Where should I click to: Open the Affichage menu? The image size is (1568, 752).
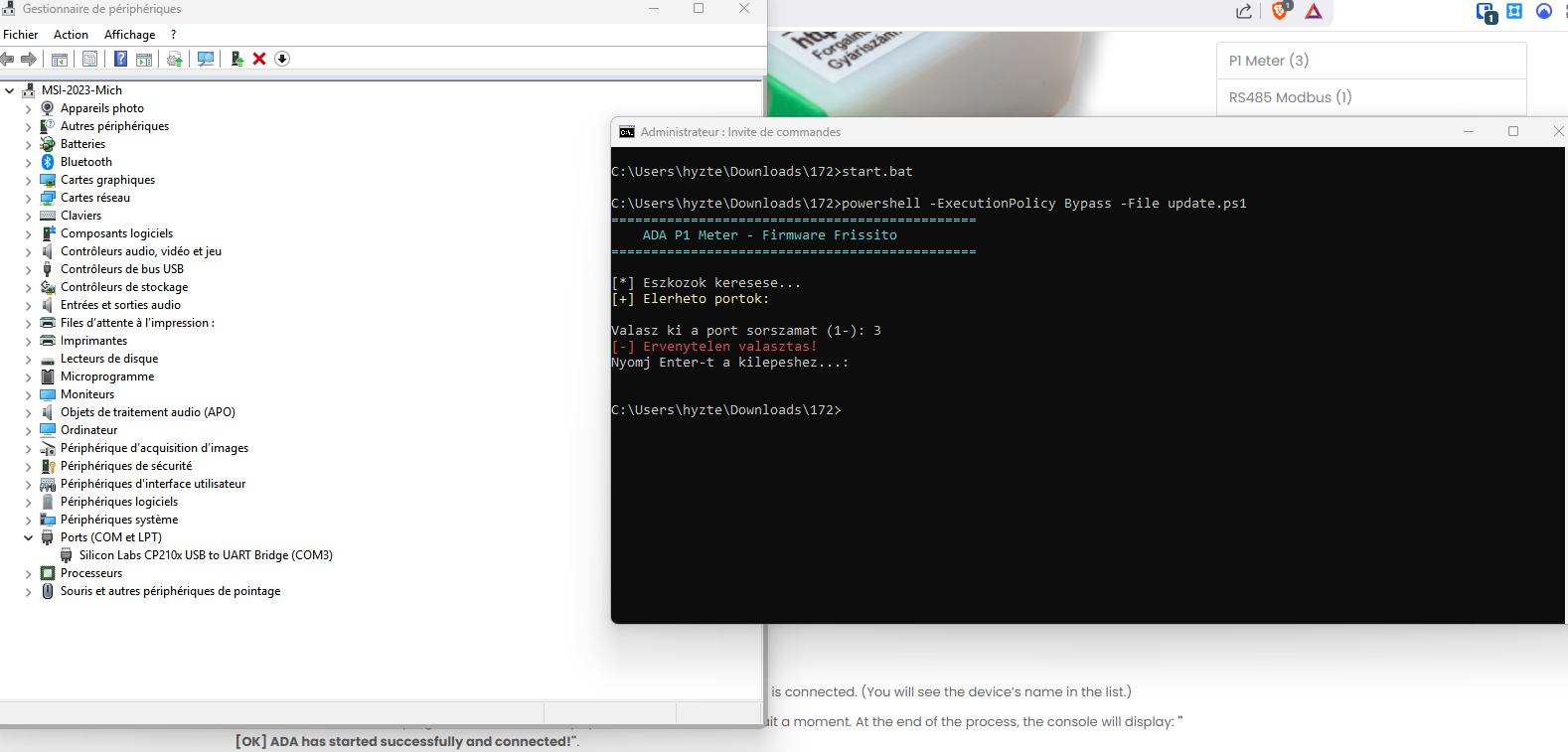click(129, 35)
